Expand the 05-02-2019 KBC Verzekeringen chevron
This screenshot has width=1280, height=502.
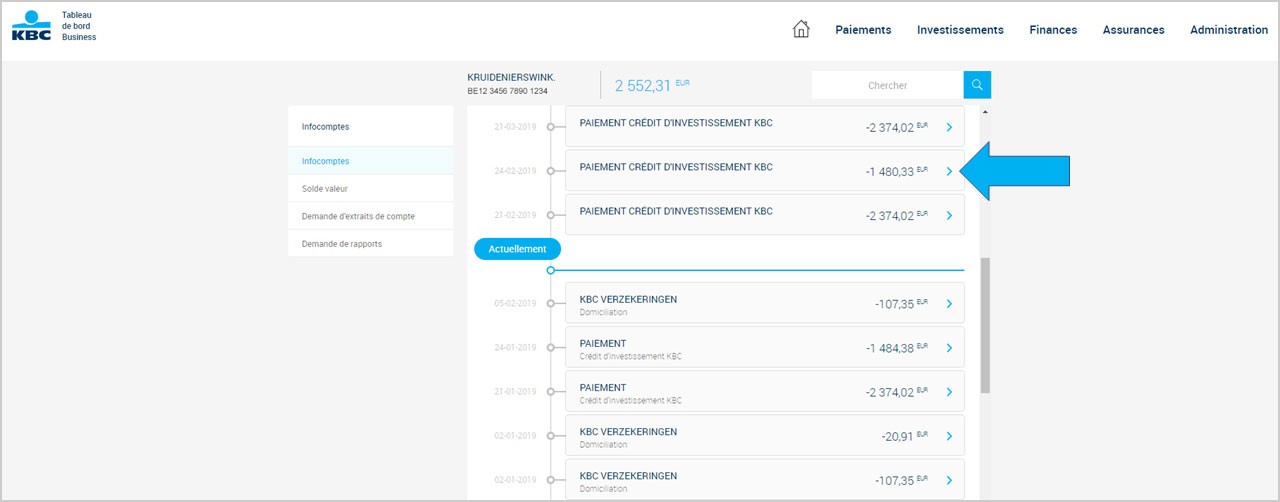coord(949,304)
